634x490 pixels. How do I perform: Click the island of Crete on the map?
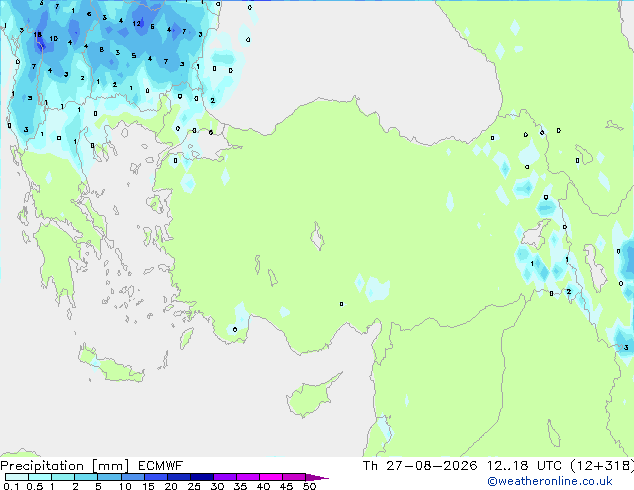click(110, 365)
